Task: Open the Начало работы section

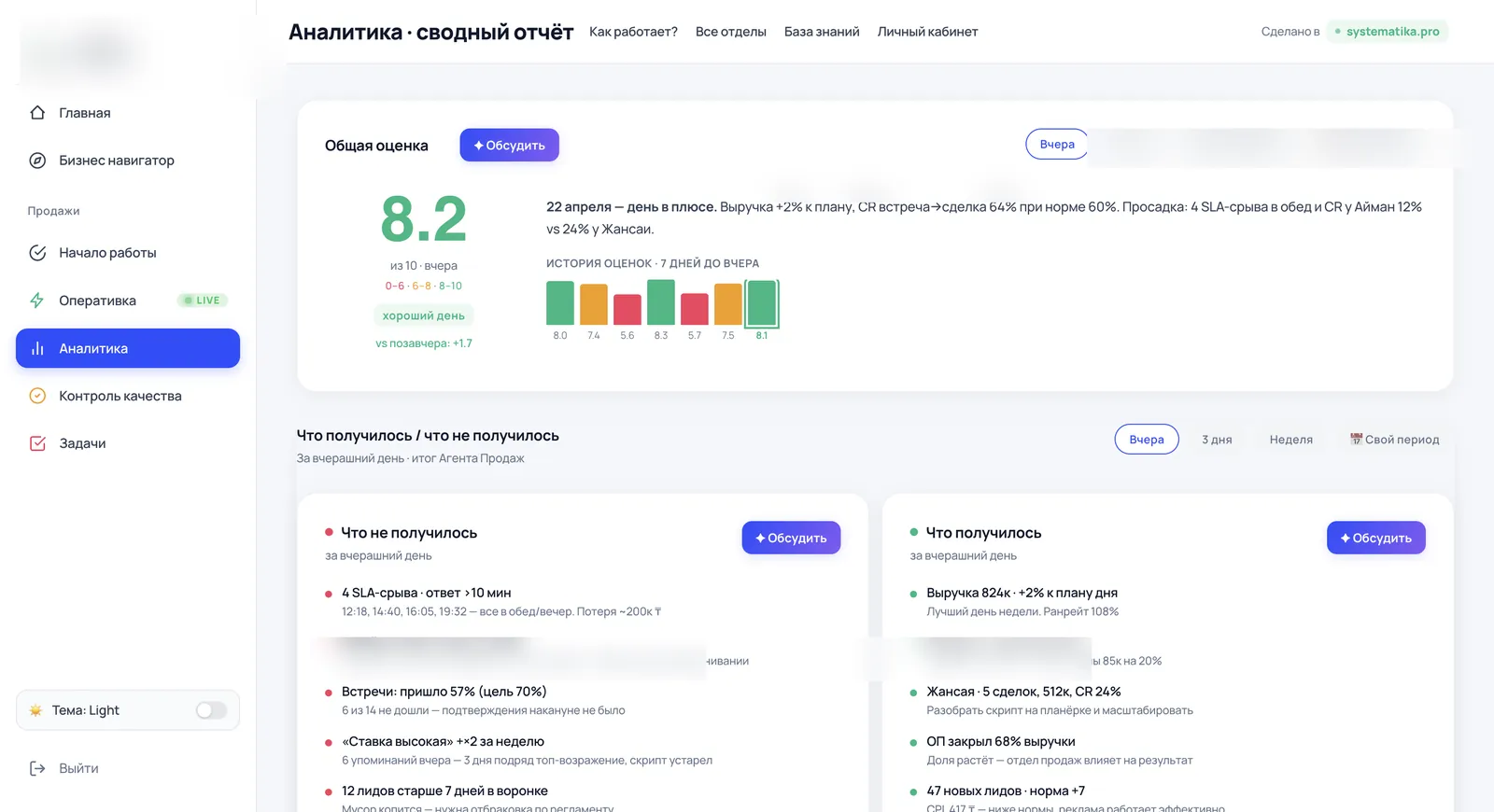Action: [x=128, y=253]
